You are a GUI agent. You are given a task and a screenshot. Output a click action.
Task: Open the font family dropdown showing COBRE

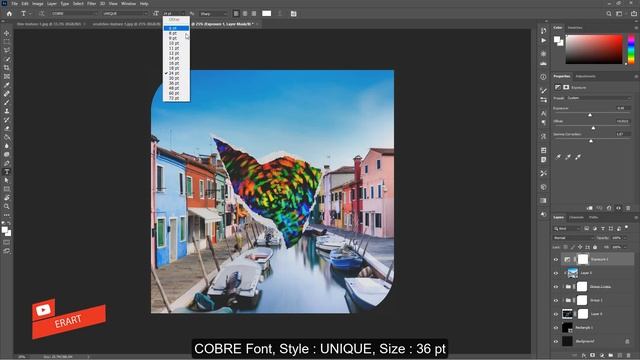click(74, 13)
